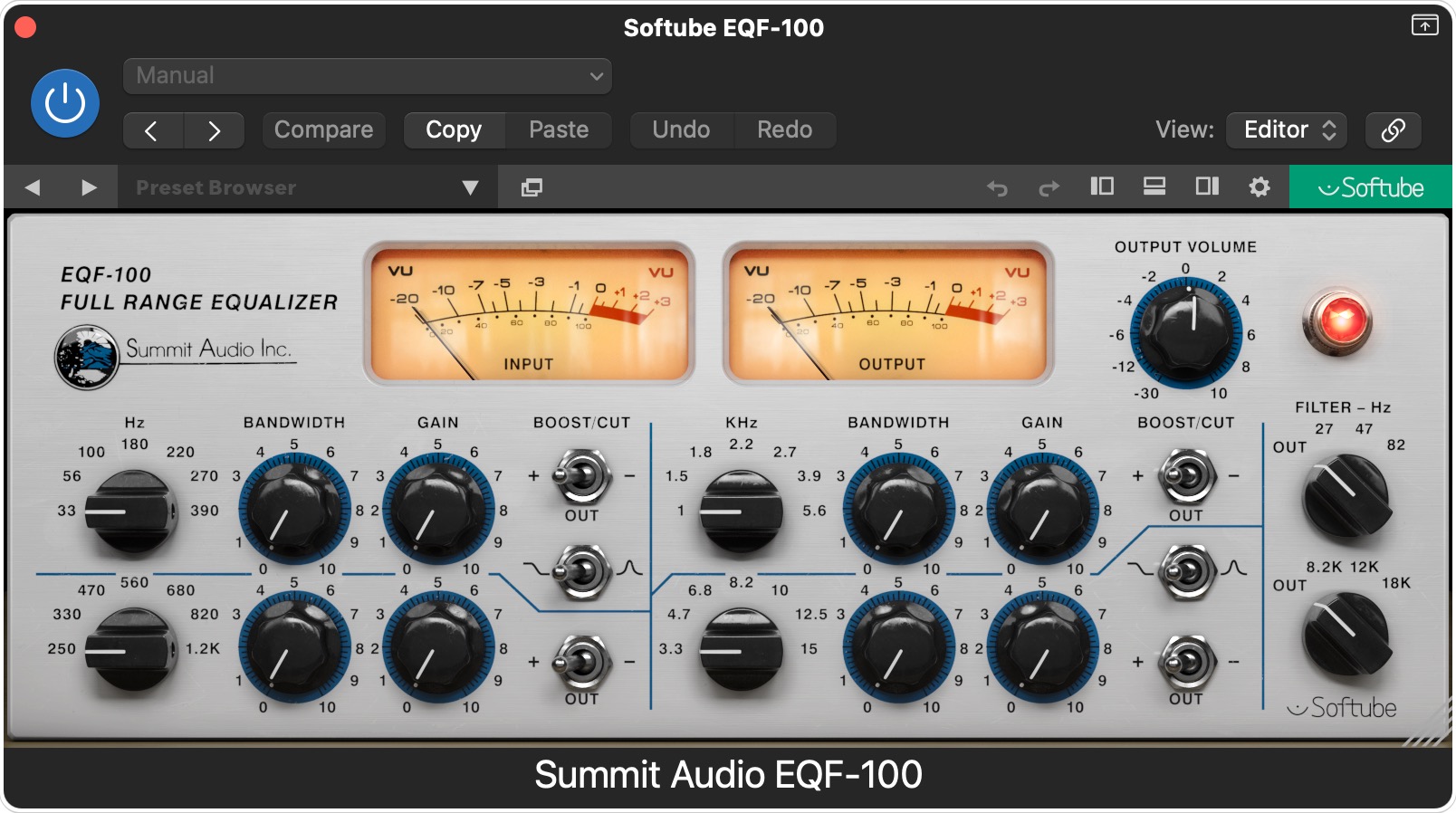Go to next preset with right chevron
Screen dimensions: 1456x813
(x=214, y=130)
